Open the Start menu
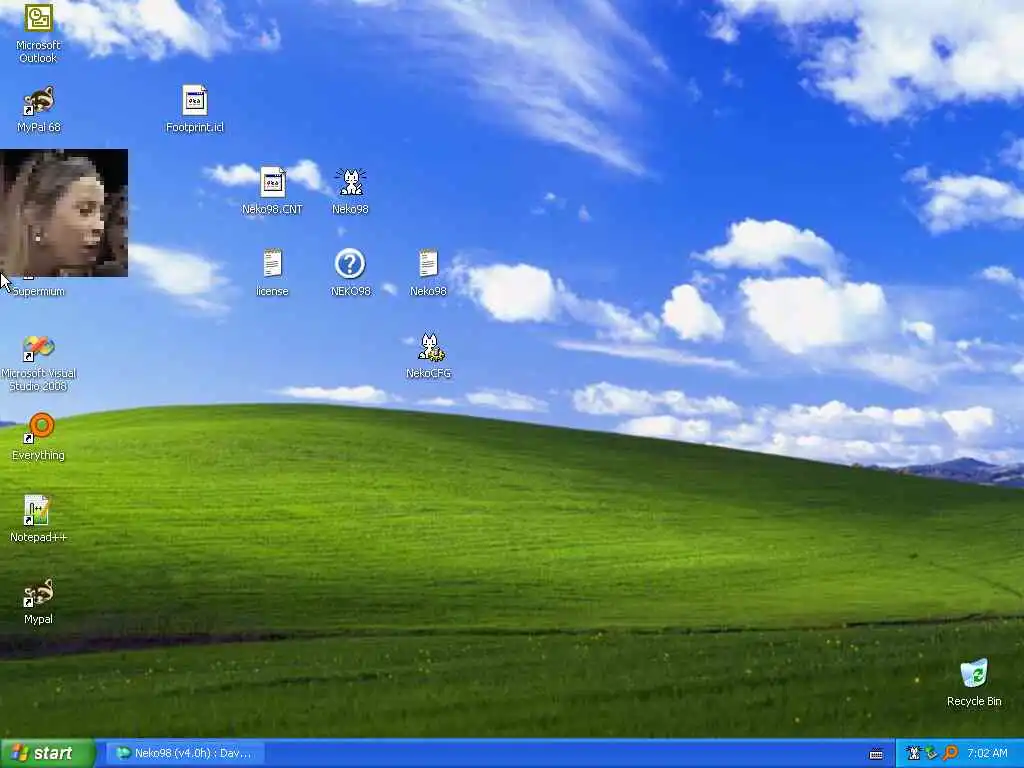Image resolution: width=1024 pixels, height=768 pixels. (48, 754)
